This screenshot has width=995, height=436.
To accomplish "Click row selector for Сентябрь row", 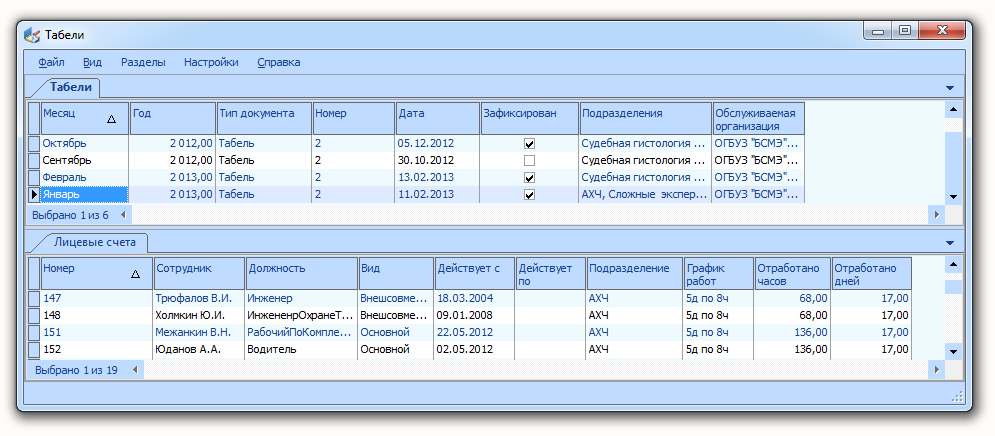I will click(34, 161).
